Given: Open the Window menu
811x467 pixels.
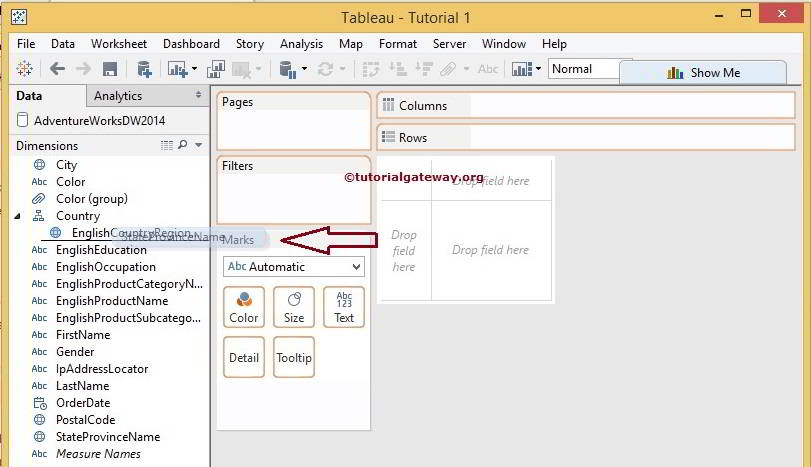Looking at the screenshot, I should 504,44.
